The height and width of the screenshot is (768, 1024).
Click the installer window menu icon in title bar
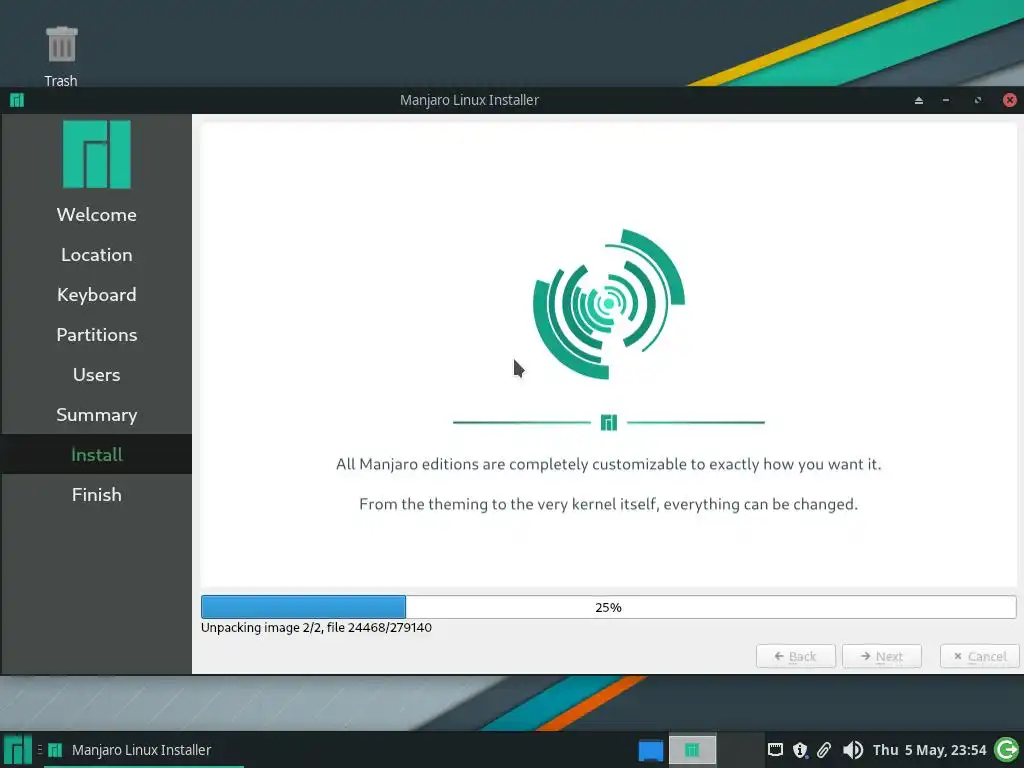[x=17, y=100]
